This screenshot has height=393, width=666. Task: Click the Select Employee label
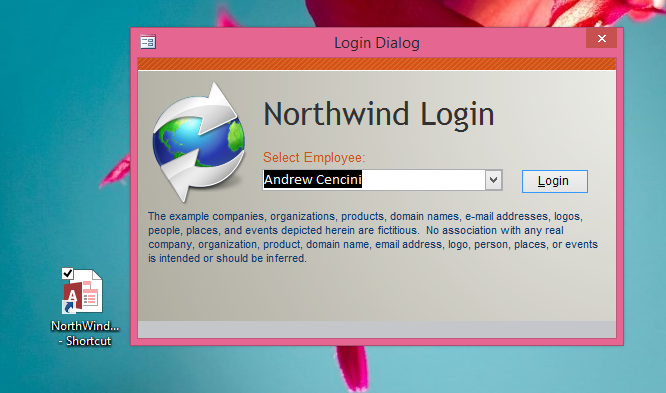314,158
